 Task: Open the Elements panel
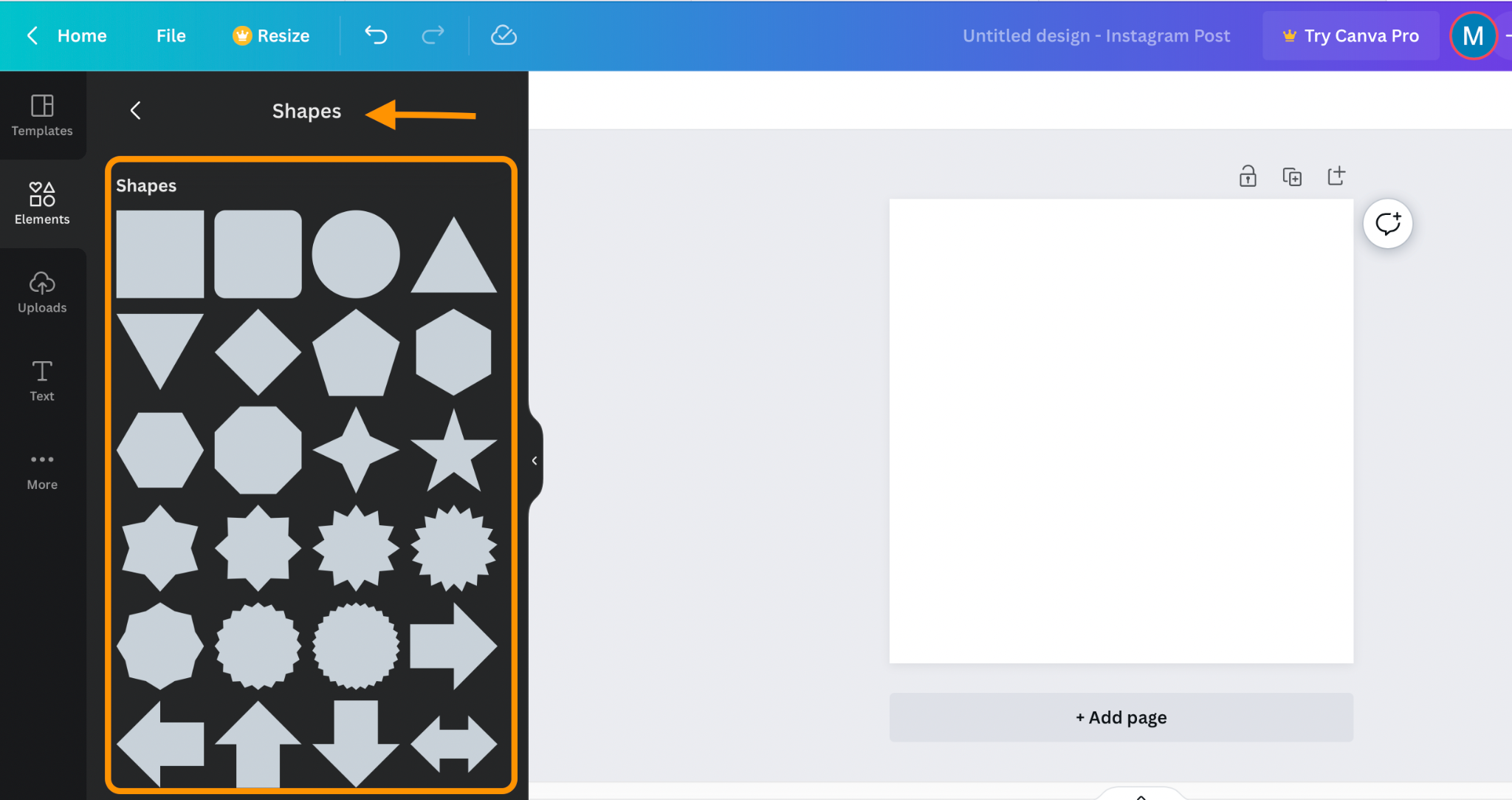pos(42,203)
